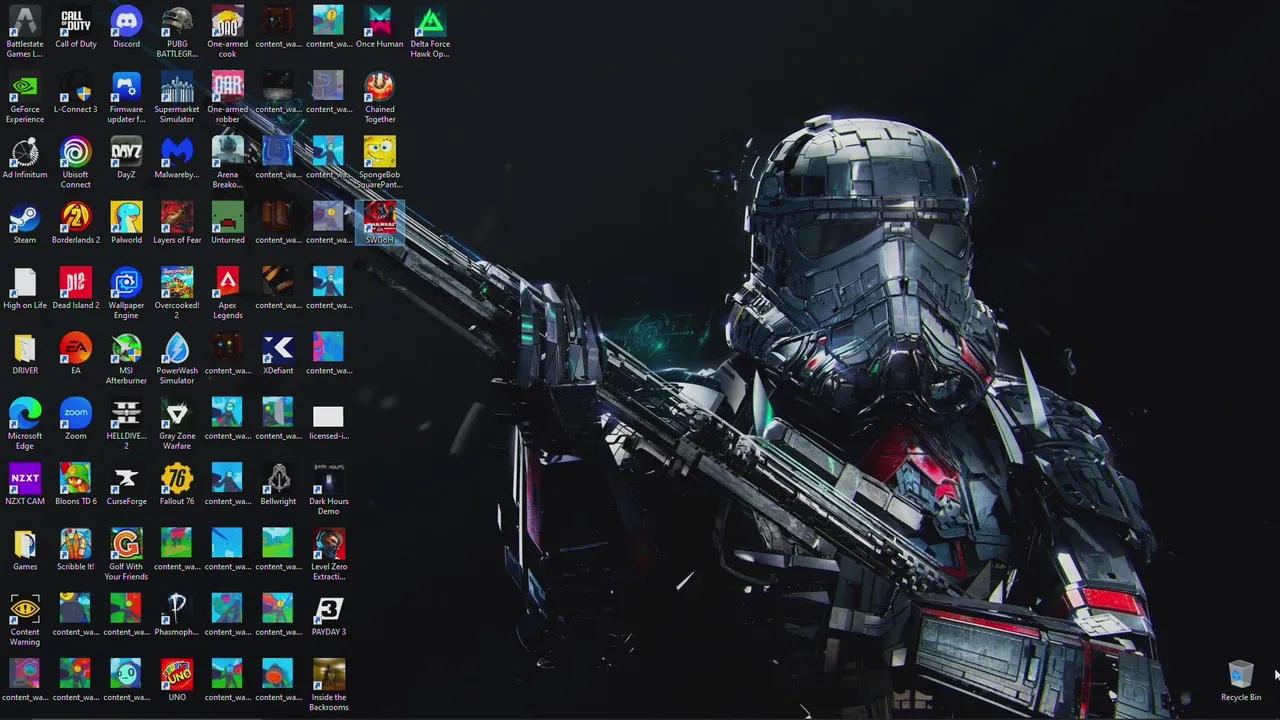Image resolution: width=1280 pixels, height=720 pixels.
Task: Select the DRIVER folder icon
Action: pos(25,354)
